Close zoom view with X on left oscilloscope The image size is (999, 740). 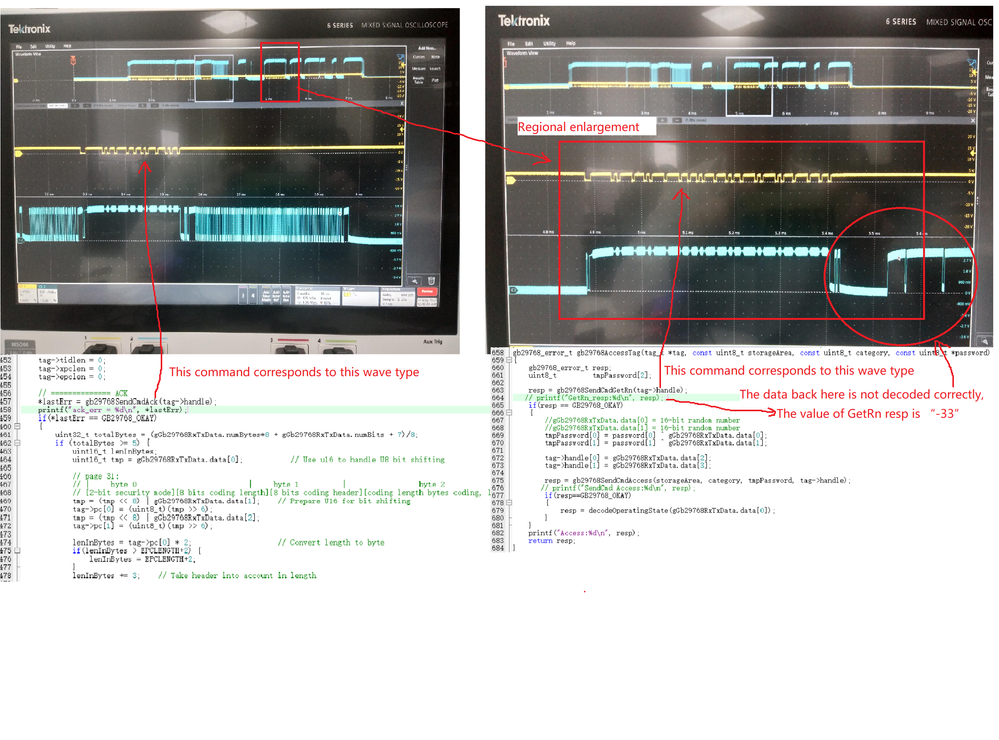401,103
